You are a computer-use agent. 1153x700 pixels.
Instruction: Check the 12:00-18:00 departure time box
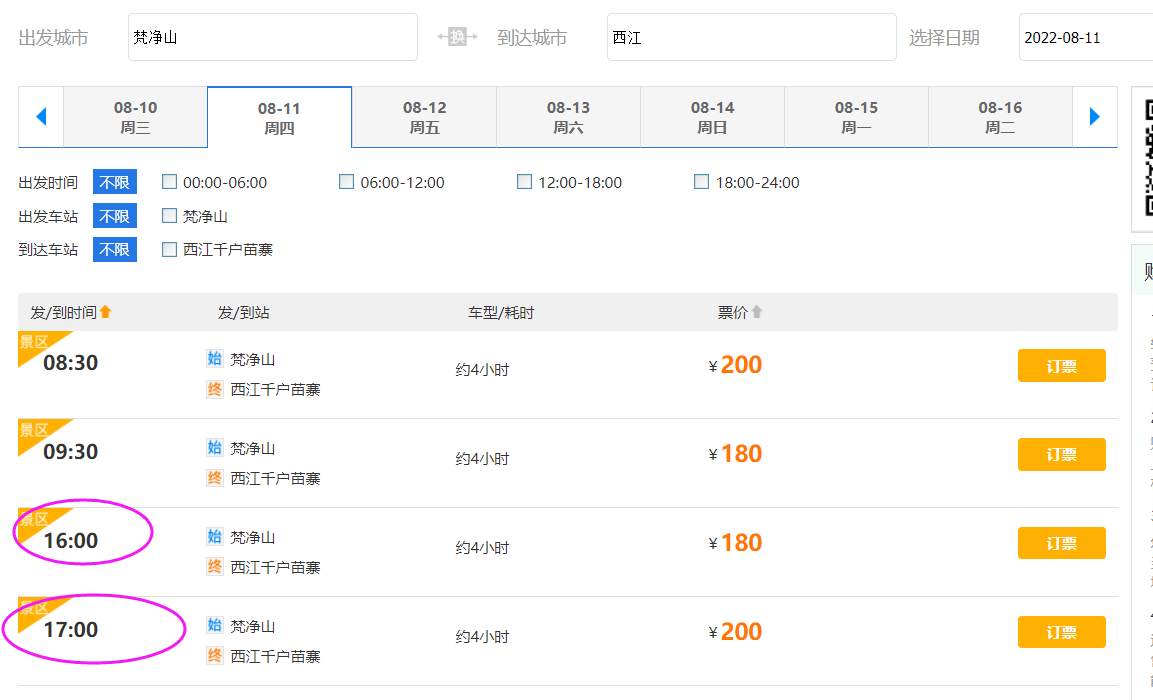pos(525,182)
